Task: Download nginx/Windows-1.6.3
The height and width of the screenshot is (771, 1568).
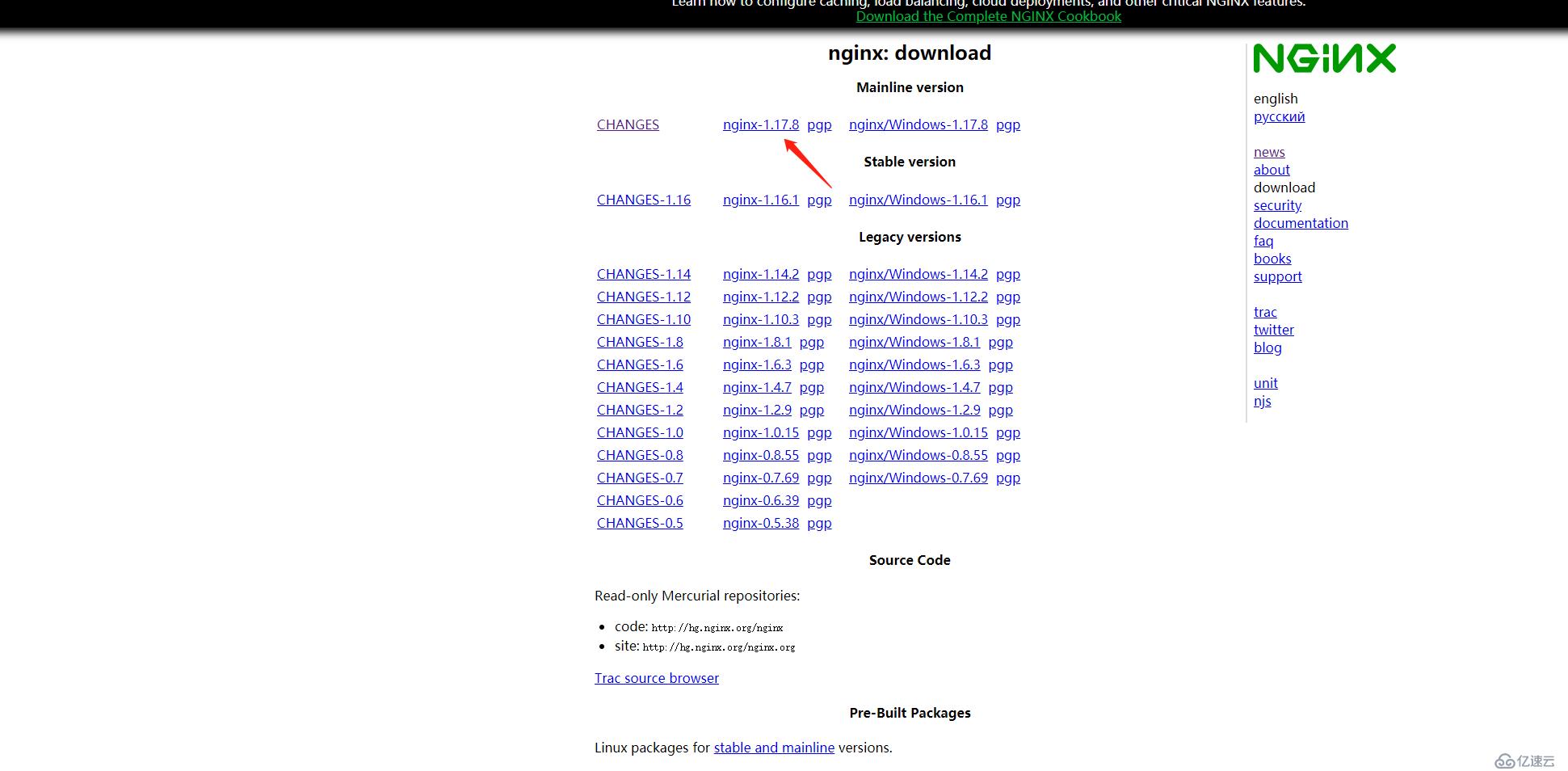Action: [914, 364]
